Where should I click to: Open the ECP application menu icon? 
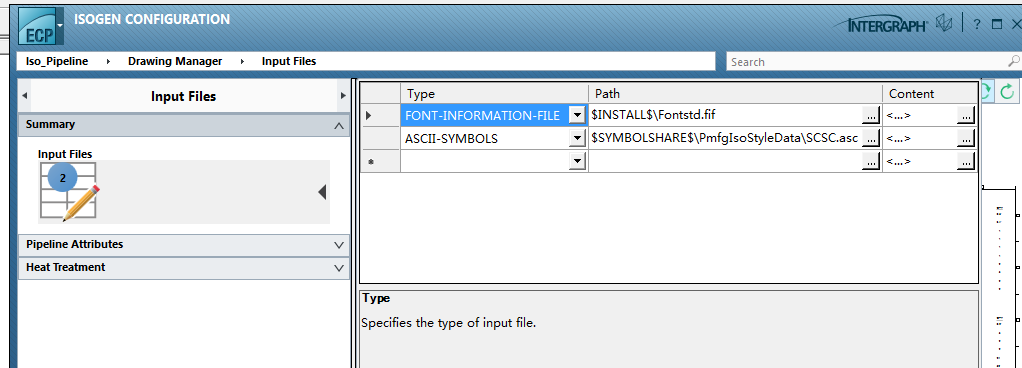click(x=40, y=26)
